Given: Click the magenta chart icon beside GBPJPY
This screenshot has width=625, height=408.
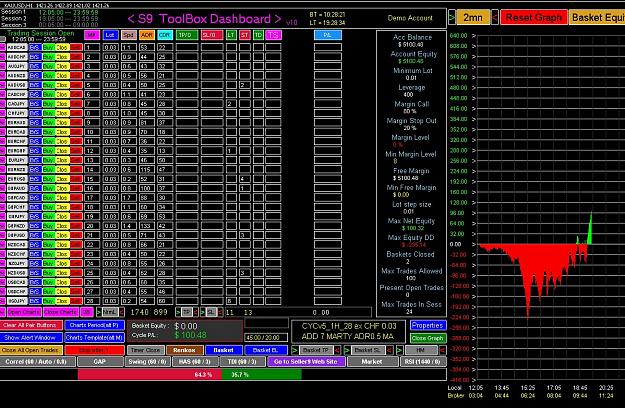Looking at the screenshot, I should (x=2, y=216).
